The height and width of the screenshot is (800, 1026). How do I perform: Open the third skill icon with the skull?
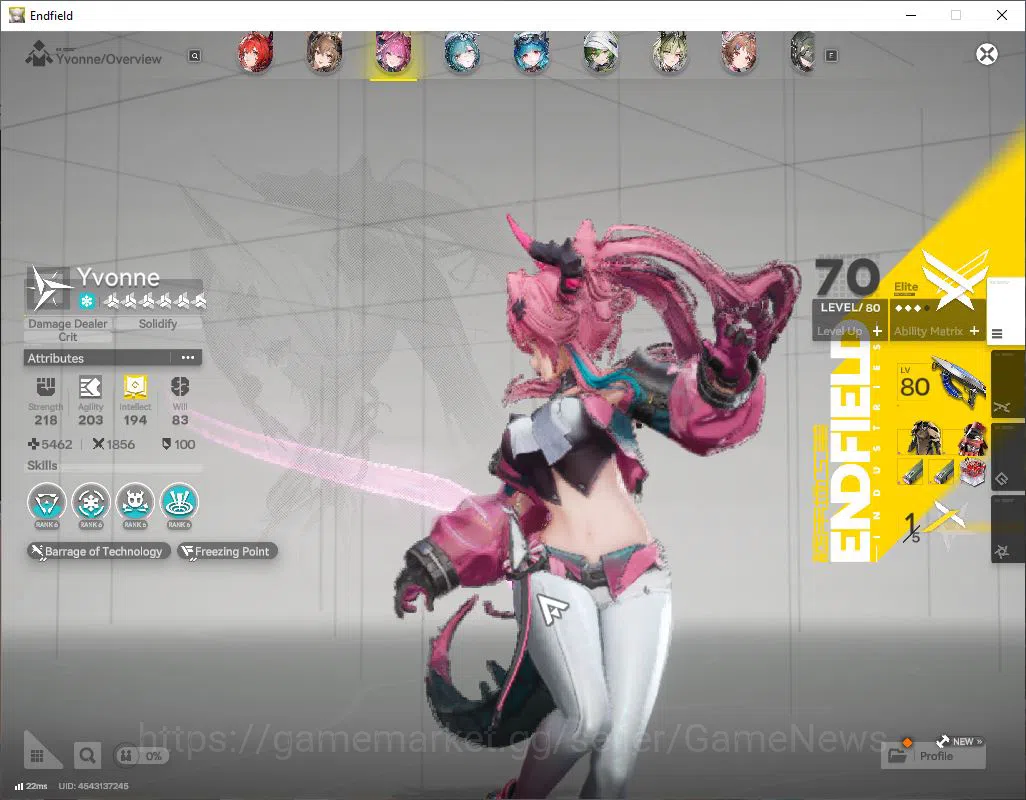coord(135,502)
